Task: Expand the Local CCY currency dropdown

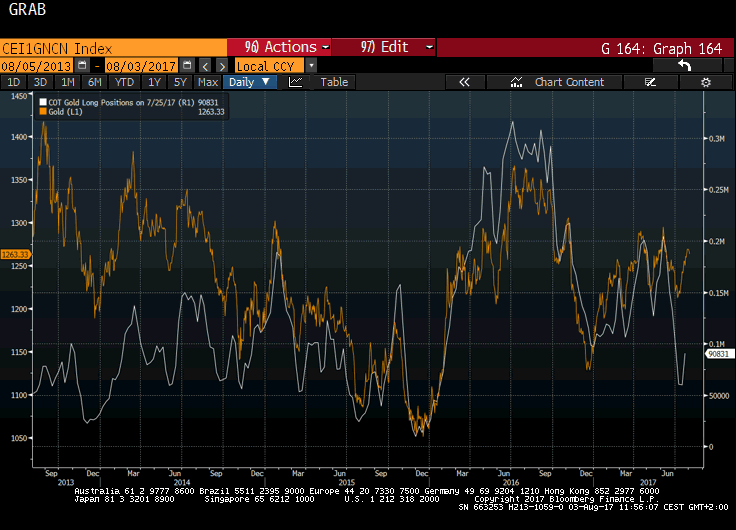Action: point(311,66)
